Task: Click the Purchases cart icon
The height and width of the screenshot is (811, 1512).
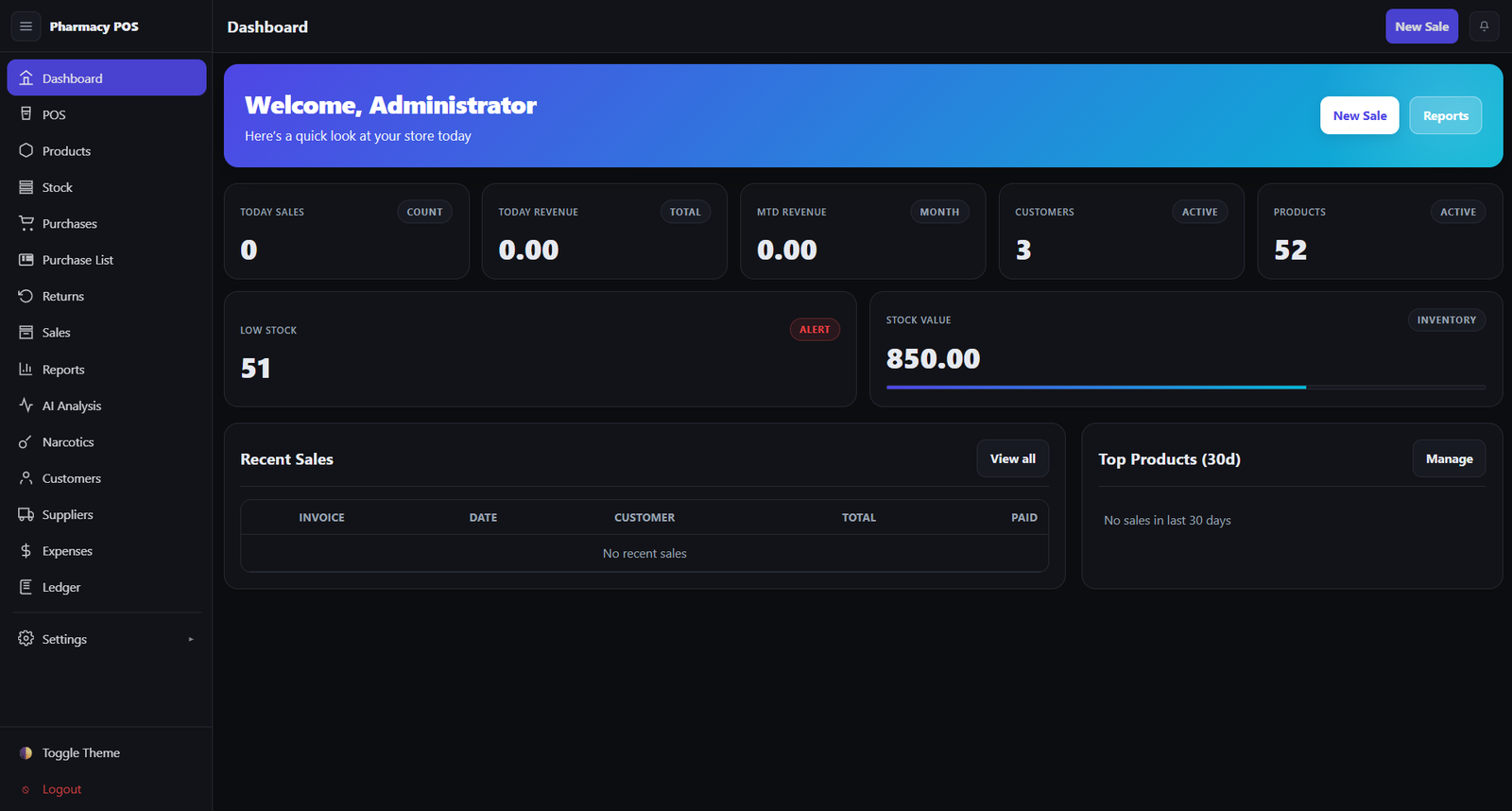Action: point(26,224)
